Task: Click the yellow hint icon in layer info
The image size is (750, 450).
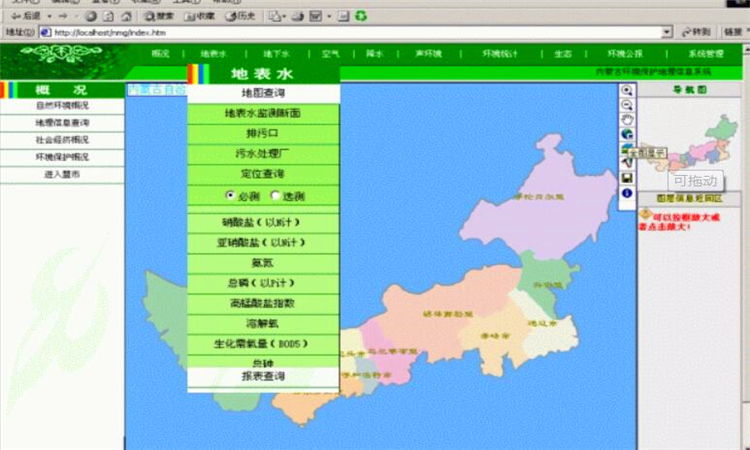Action: tap(646, 214)
